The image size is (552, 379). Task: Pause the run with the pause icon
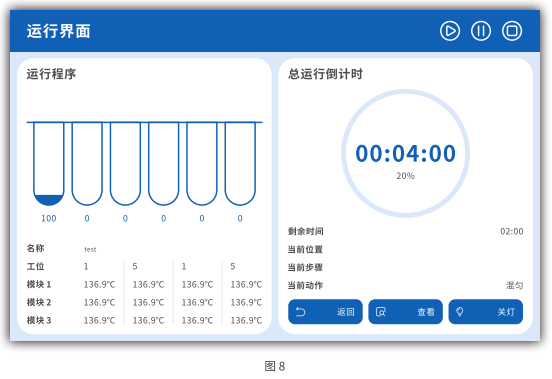click(481, 31)
